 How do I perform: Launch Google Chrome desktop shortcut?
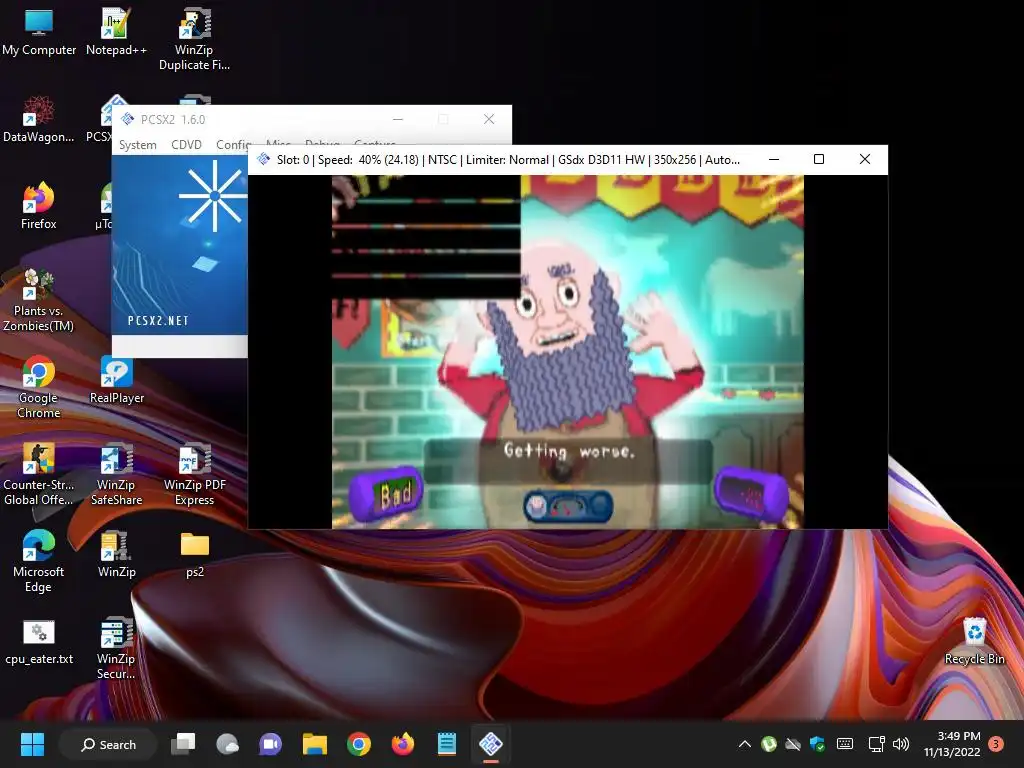pos(39,387)
